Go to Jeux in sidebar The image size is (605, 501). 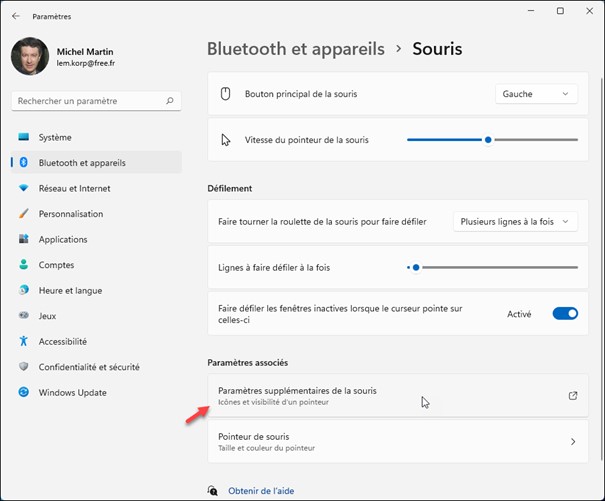coord(47,316)
